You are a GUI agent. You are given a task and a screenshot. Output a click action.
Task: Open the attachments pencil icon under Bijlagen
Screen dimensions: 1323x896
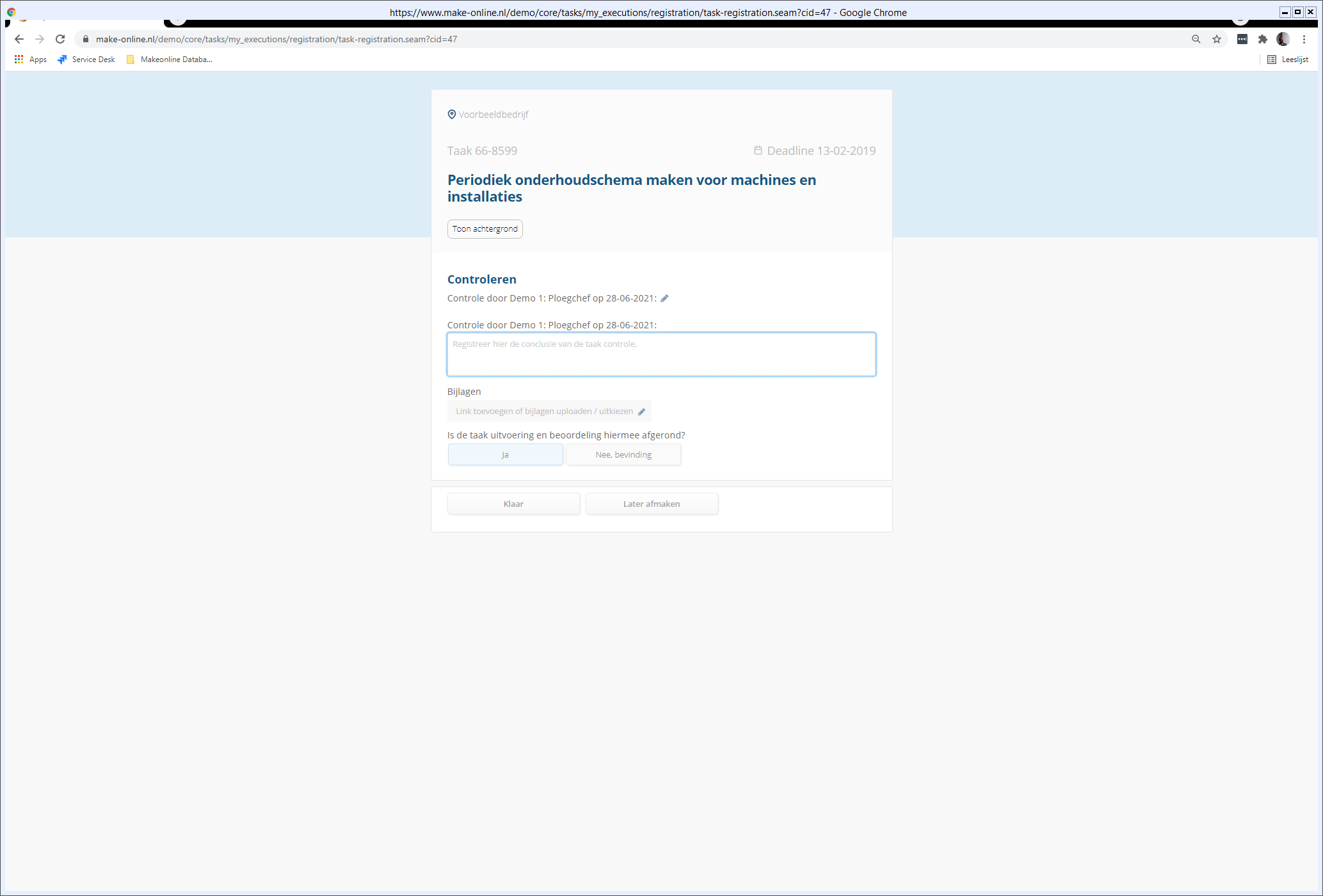642,412
